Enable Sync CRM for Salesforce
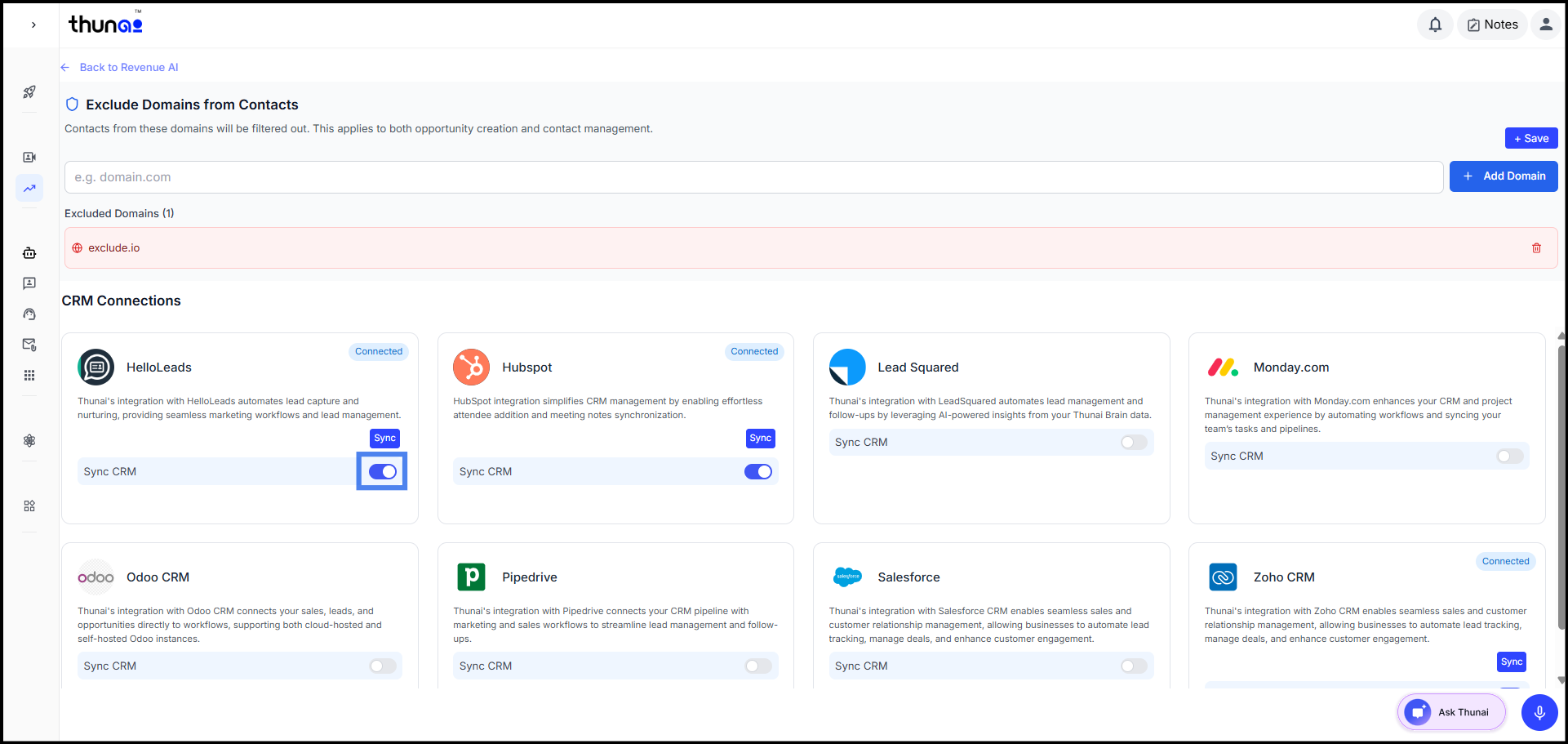 coord(1134,666)
